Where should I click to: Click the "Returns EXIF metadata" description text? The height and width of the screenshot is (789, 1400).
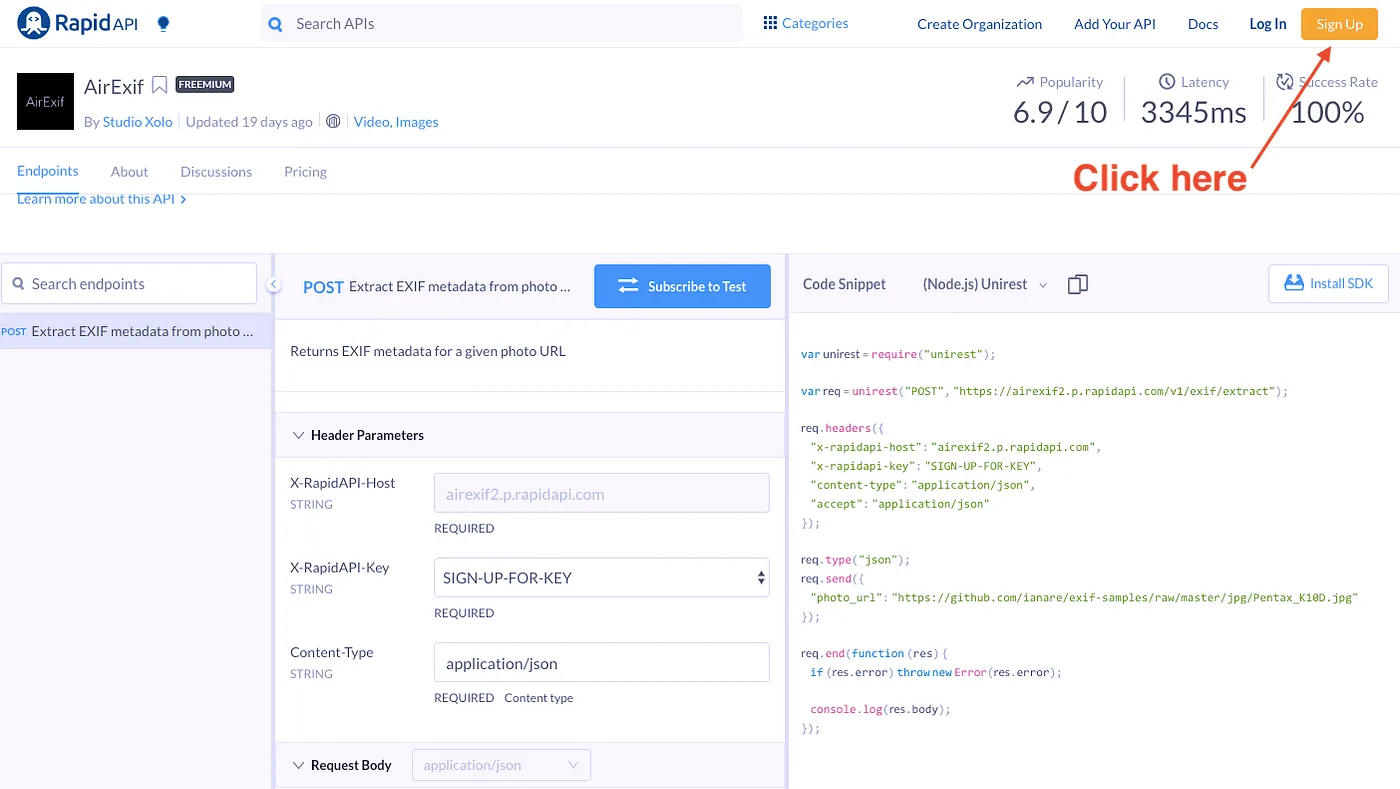(428, 351)
